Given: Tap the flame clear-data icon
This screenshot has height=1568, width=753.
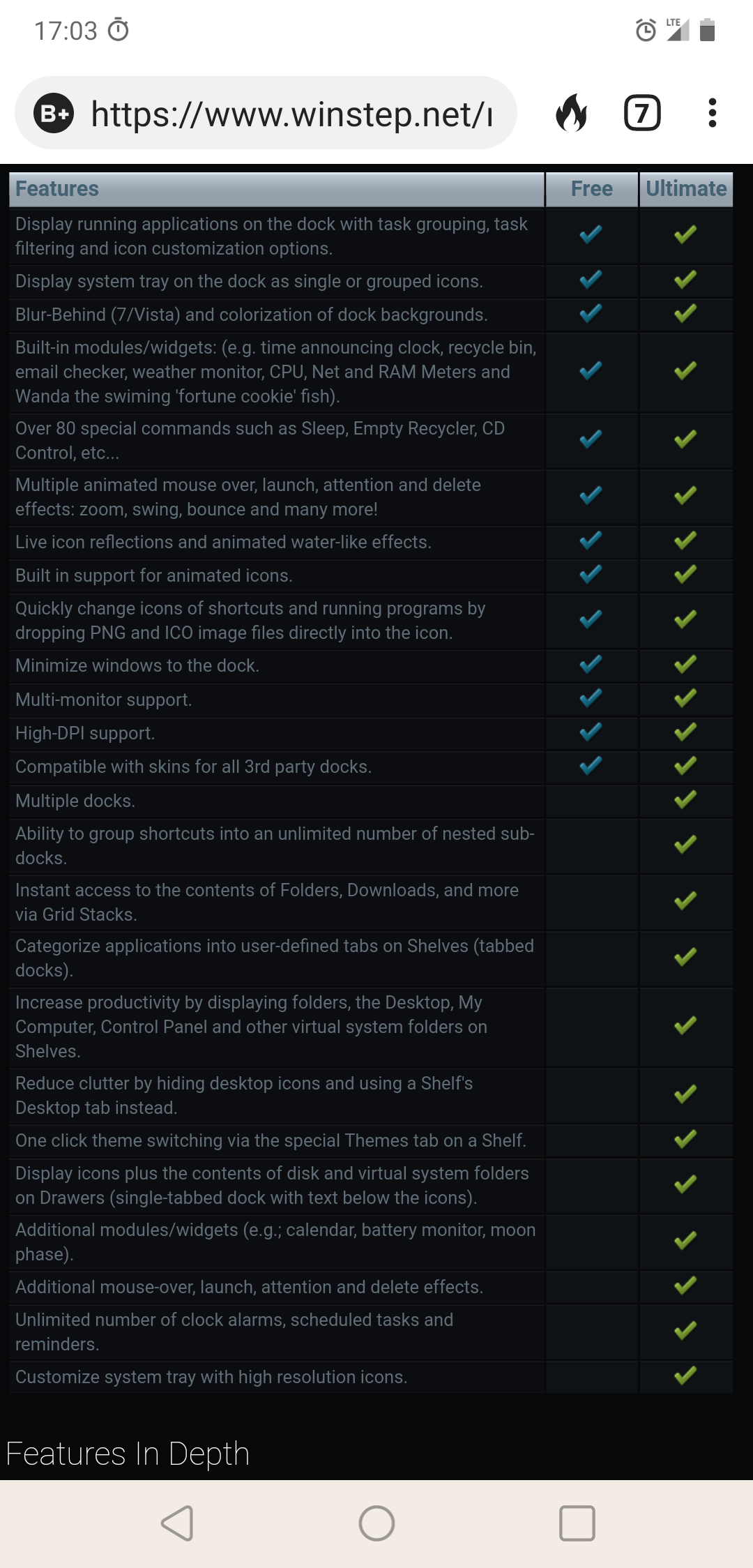Looking at the screenshot, I should [571, 113].
